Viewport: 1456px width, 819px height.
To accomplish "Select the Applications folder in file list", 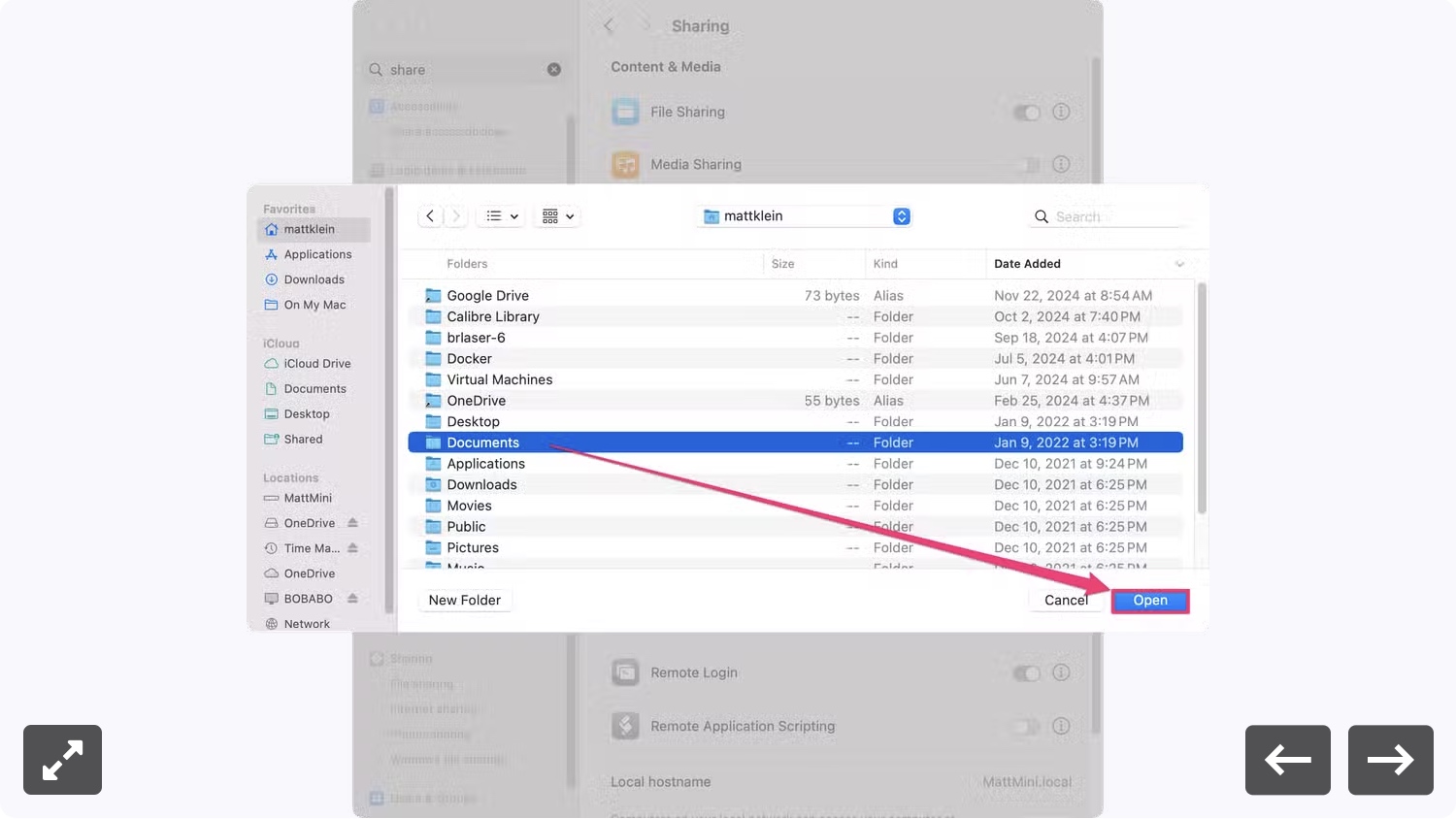I will 795,464.
